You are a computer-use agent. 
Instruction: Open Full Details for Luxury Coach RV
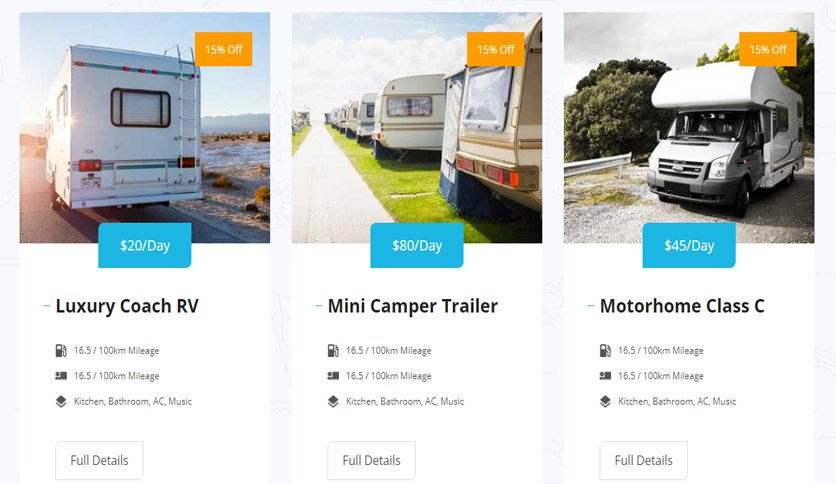(x=99, y=460)
